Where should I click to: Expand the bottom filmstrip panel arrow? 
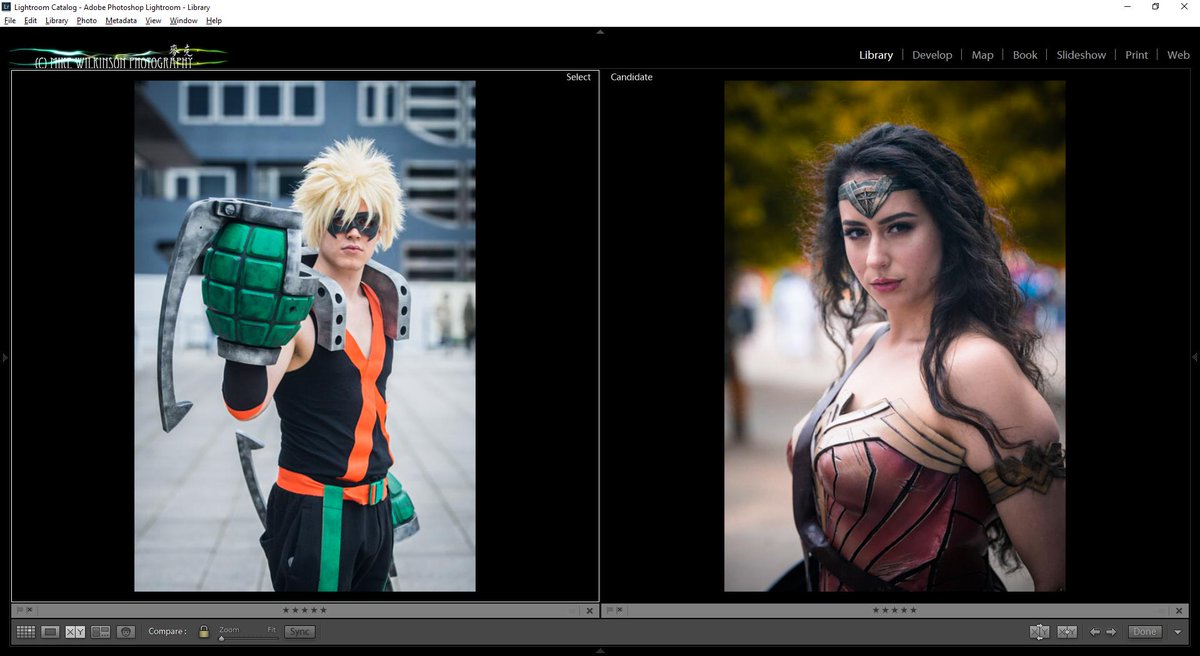tap(600, 651)
